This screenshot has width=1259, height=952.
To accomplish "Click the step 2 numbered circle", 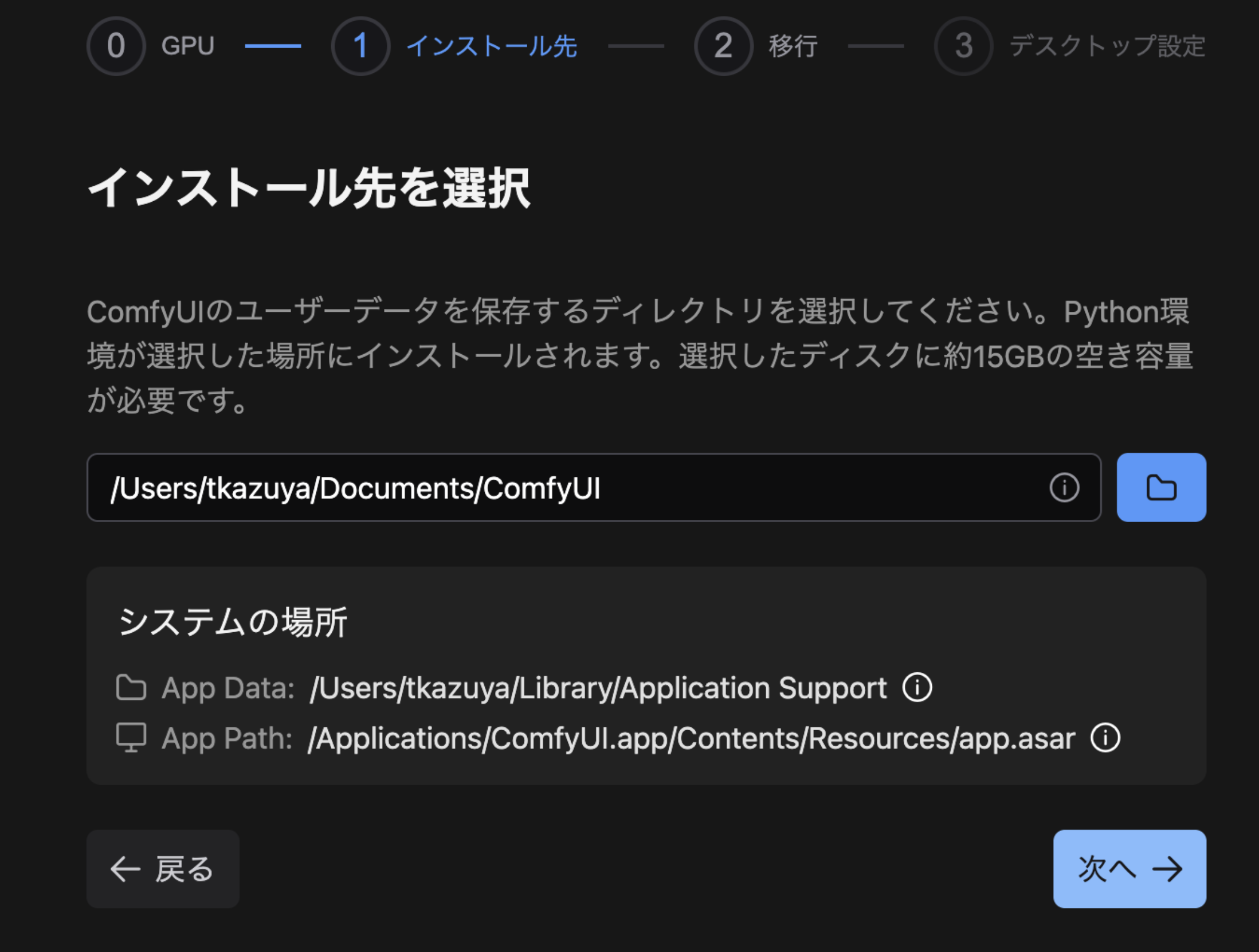I will coord(723,46).
